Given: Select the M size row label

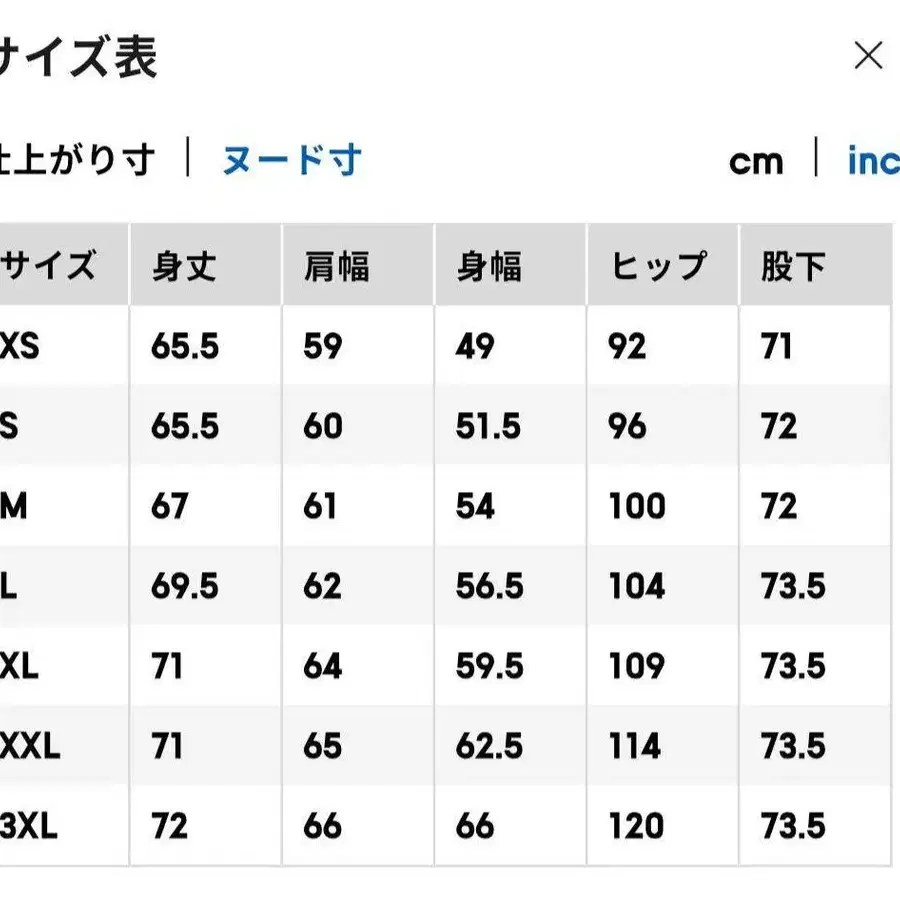Looking at the screenshot, I should point(14,507).
